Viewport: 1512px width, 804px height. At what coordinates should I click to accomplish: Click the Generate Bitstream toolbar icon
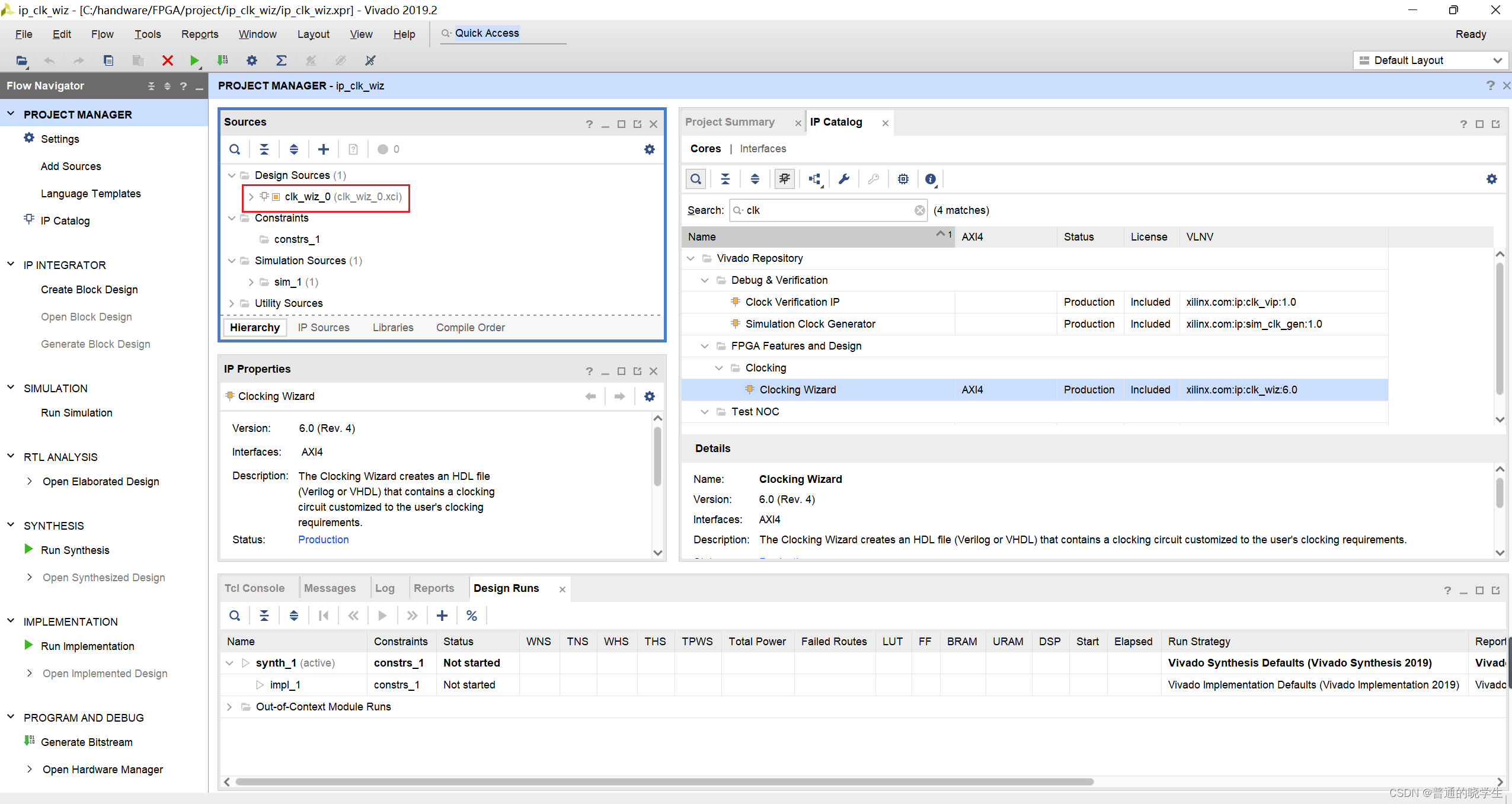click(222, 60)
